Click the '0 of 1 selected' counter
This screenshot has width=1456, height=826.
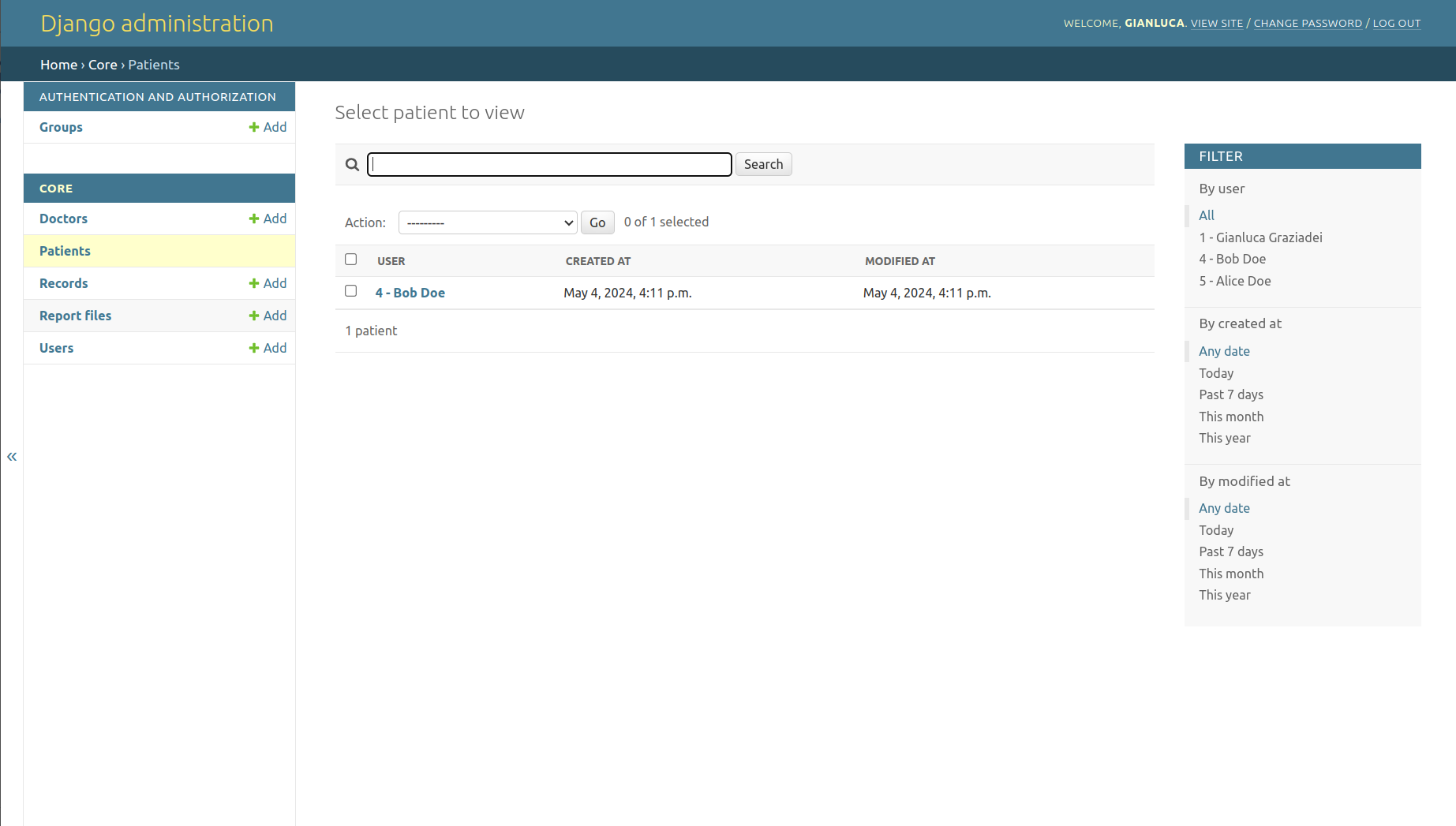[666, 222]
